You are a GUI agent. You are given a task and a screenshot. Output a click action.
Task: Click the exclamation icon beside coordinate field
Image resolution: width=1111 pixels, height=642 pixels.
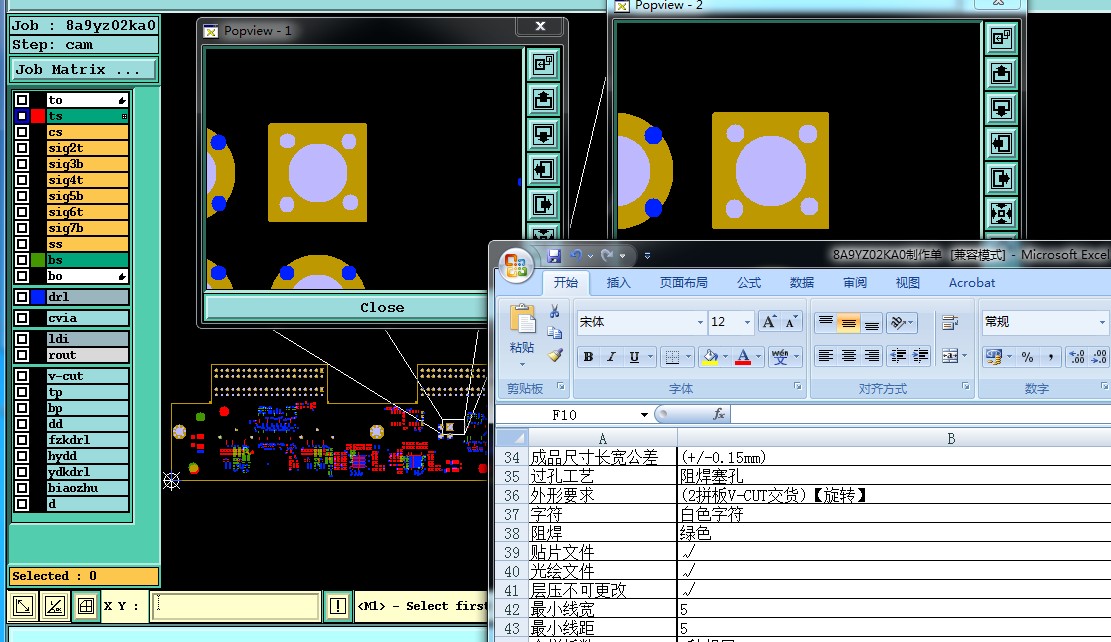pos(338,606)
